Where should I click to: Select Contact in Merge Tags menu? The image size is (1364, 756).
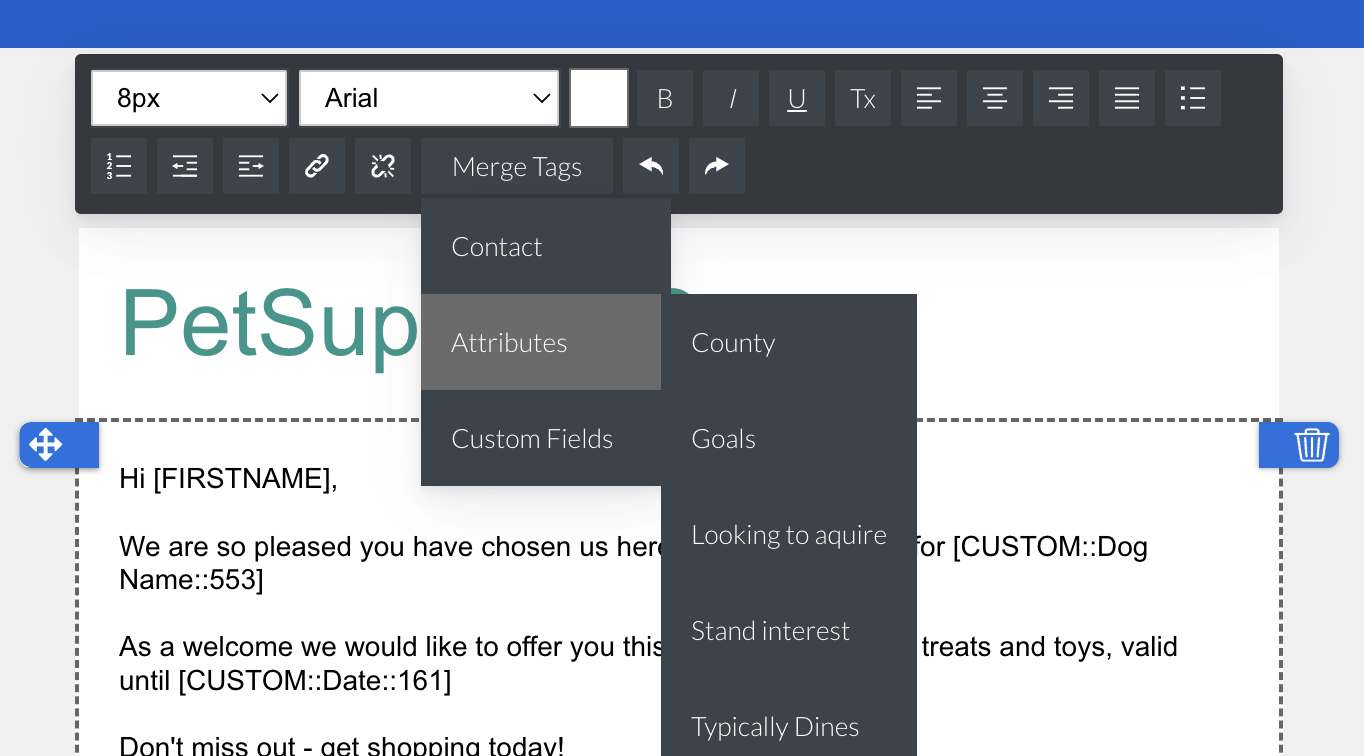[497, 247]
